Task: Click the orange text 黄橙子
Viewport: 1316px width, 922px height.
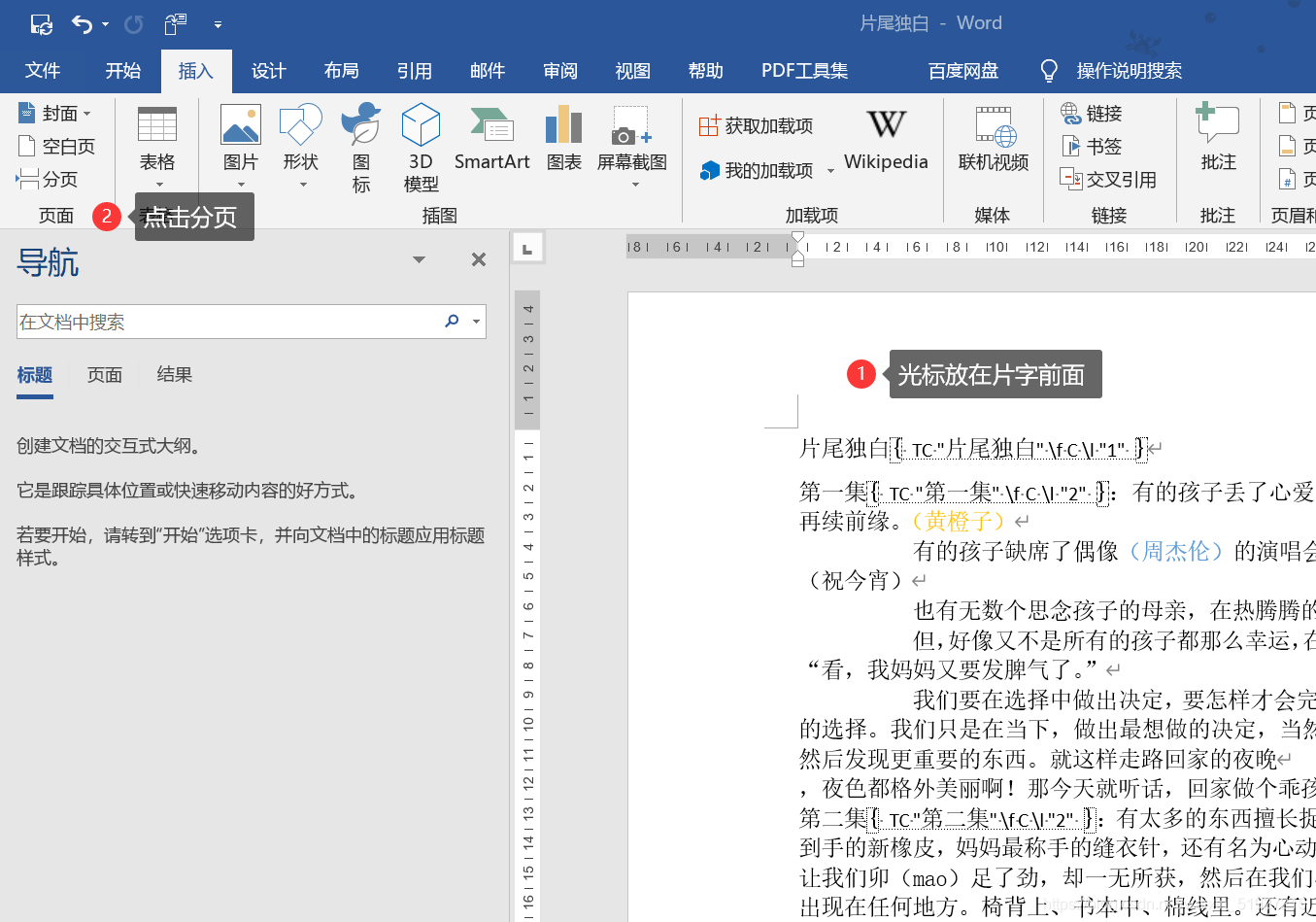Action: (959, 522)
